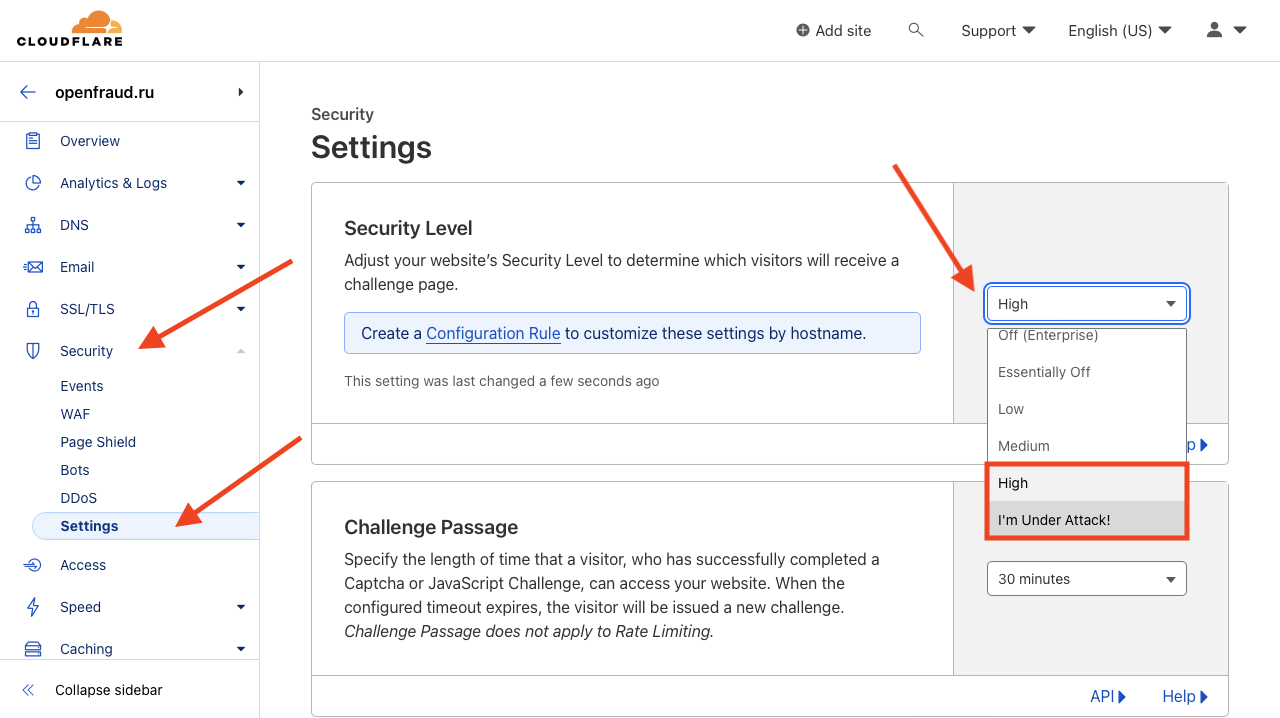
Task: Select the Off (Enterprise) option
Action: click(1087, 336)
